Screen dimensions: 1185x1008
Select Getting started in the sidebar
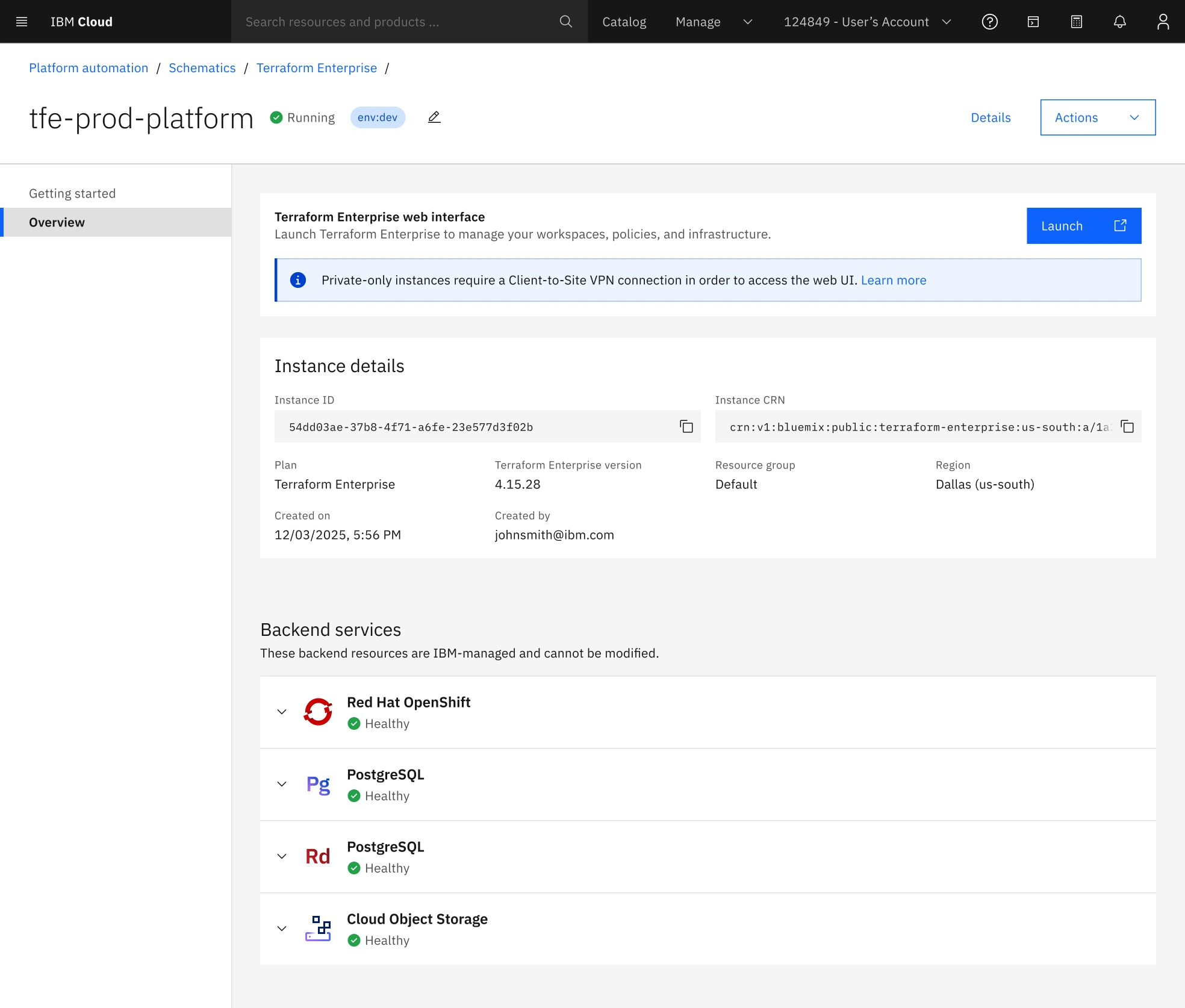pyautogui.click(x=116, y=193)
